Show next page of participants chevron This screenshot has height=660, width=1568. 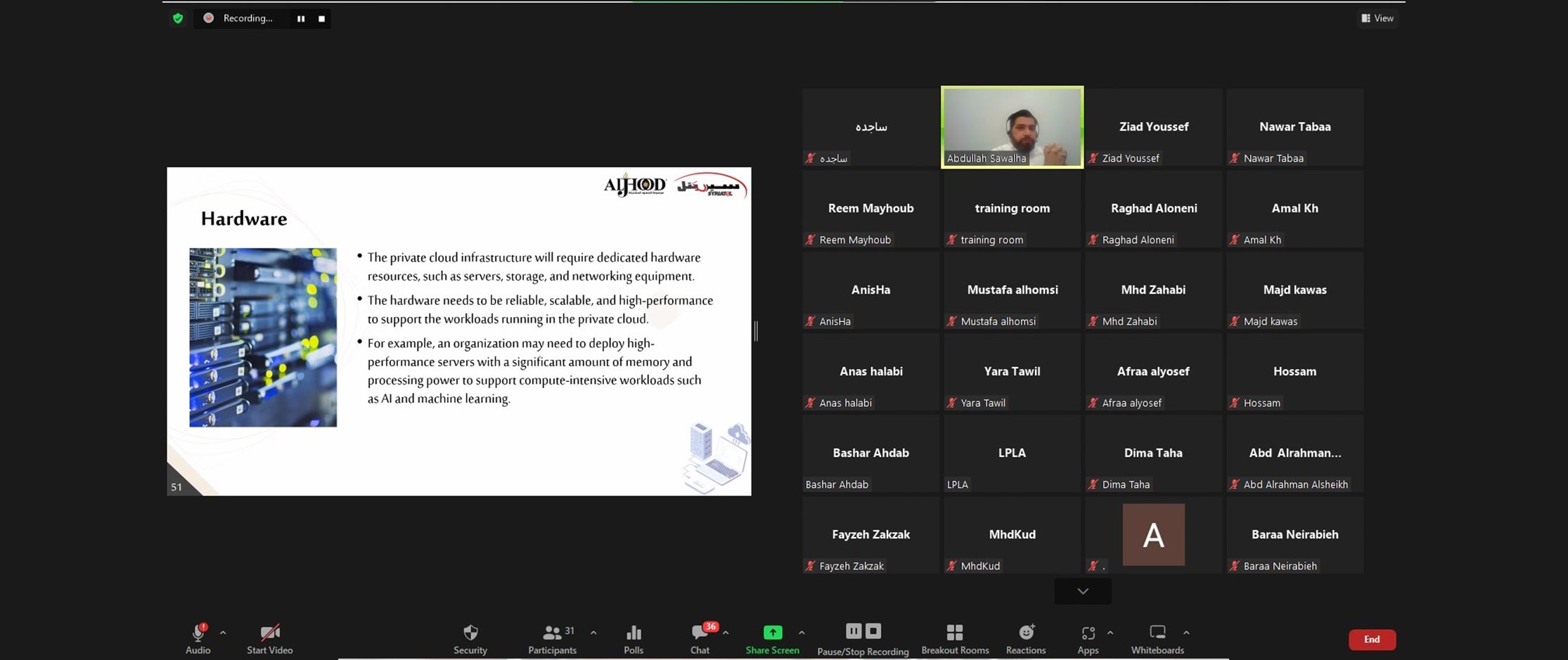[x=1083, y=591]
